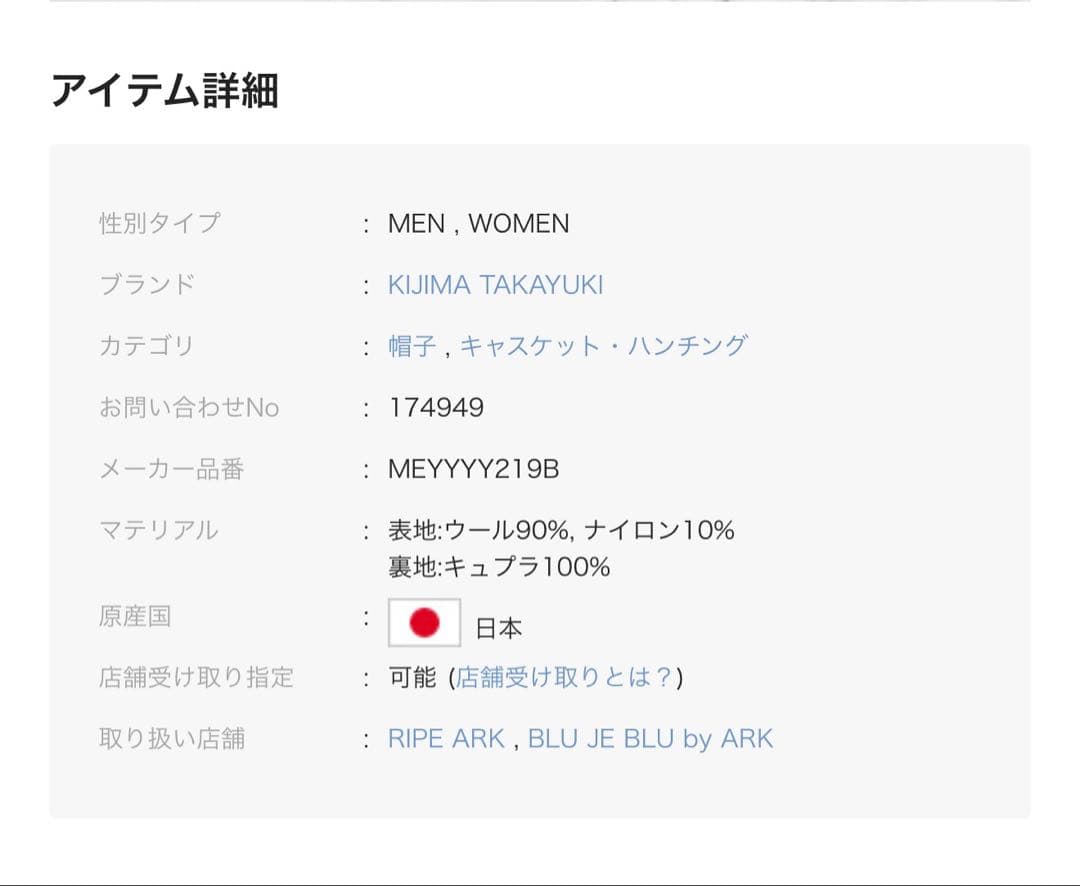Open the 店舗受け取りとは？ help link
This screenshot has width=1080, height=886.
[x=565, y=678]
